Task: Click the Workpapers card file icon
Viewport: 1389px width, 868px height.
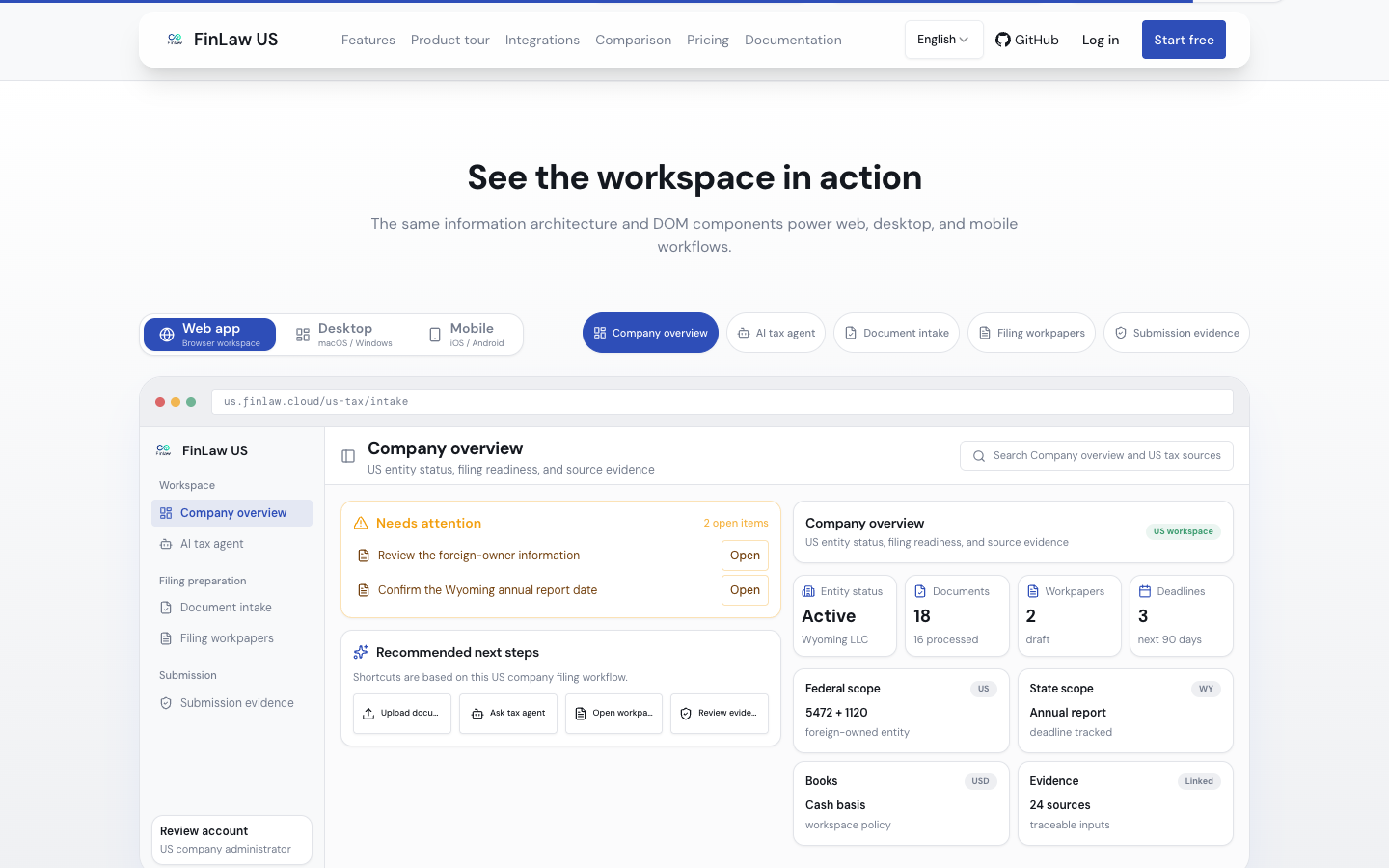Action: click(x=1033, y=591)
